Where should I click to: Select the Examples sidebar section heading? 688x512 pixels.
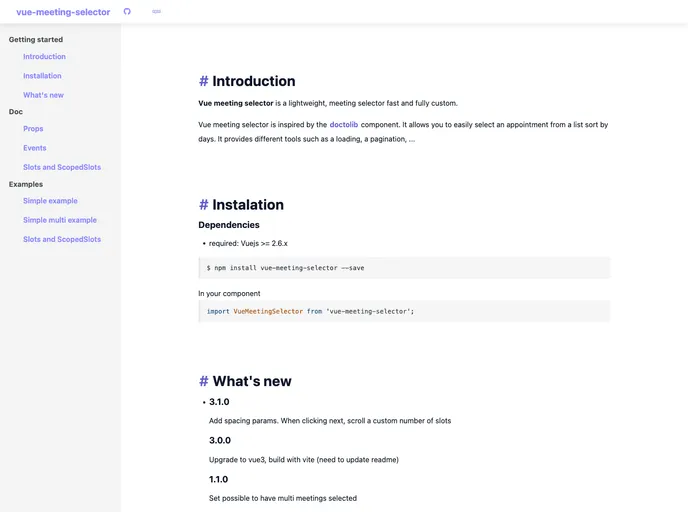point(26,184)
